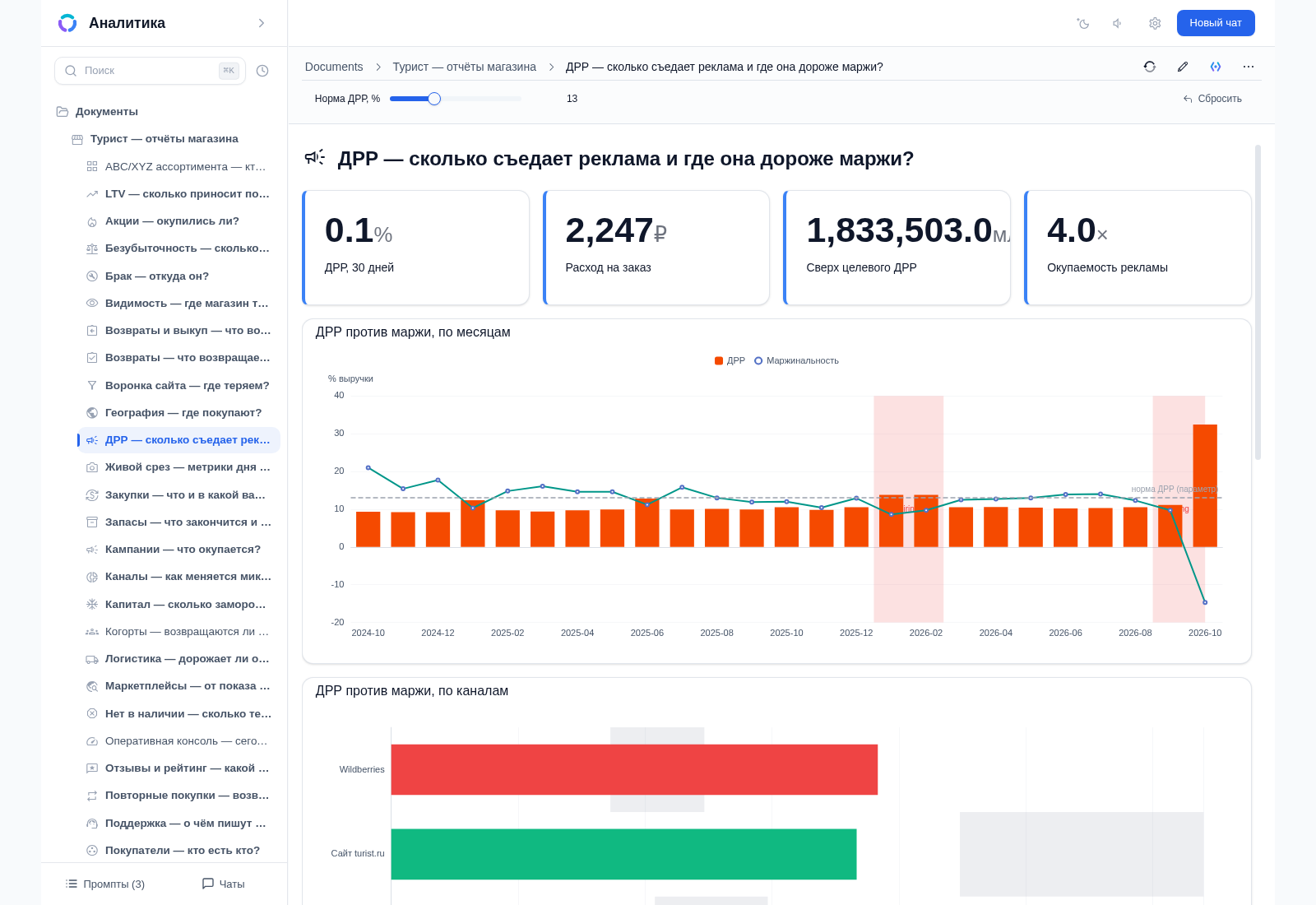
Task: Open Брак — откуда он? report
Action: (179, 276)
